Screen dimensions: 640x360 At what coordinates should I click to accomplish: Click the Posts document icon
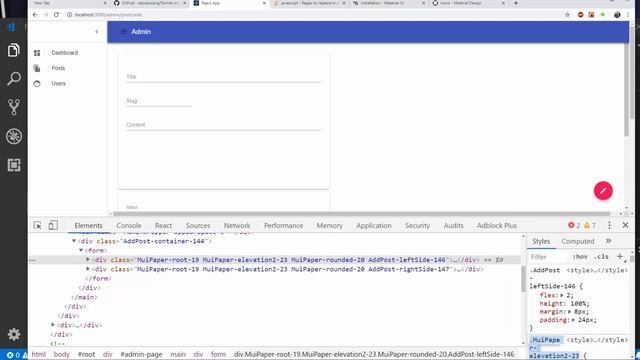click(37, 68)
